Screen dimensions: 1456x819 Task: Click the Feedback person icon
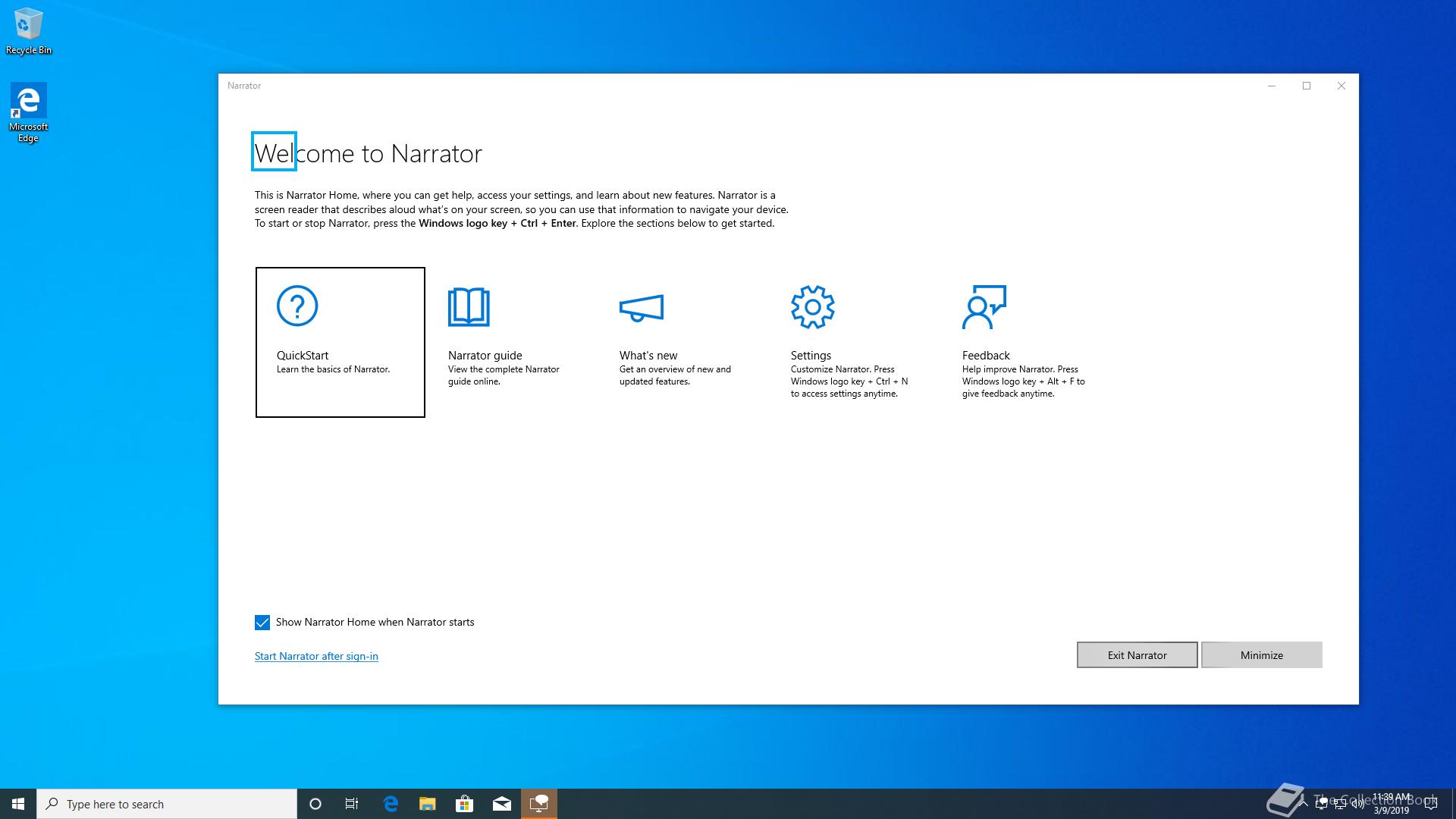pos(984,306)
